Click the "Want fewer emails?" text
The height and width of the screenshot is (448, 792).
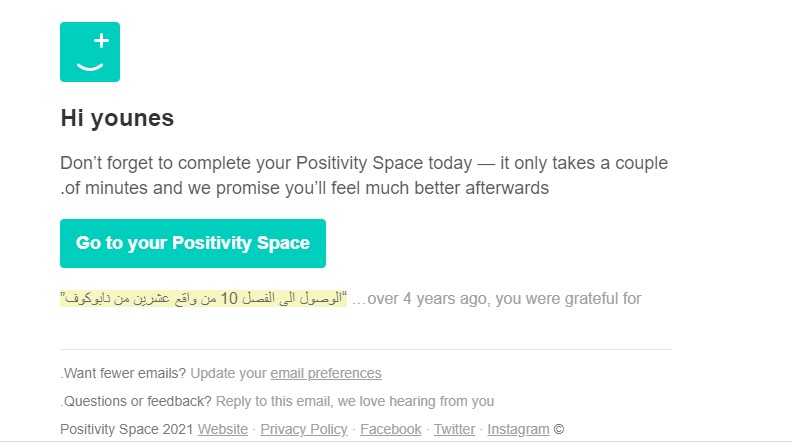(126, 373)
